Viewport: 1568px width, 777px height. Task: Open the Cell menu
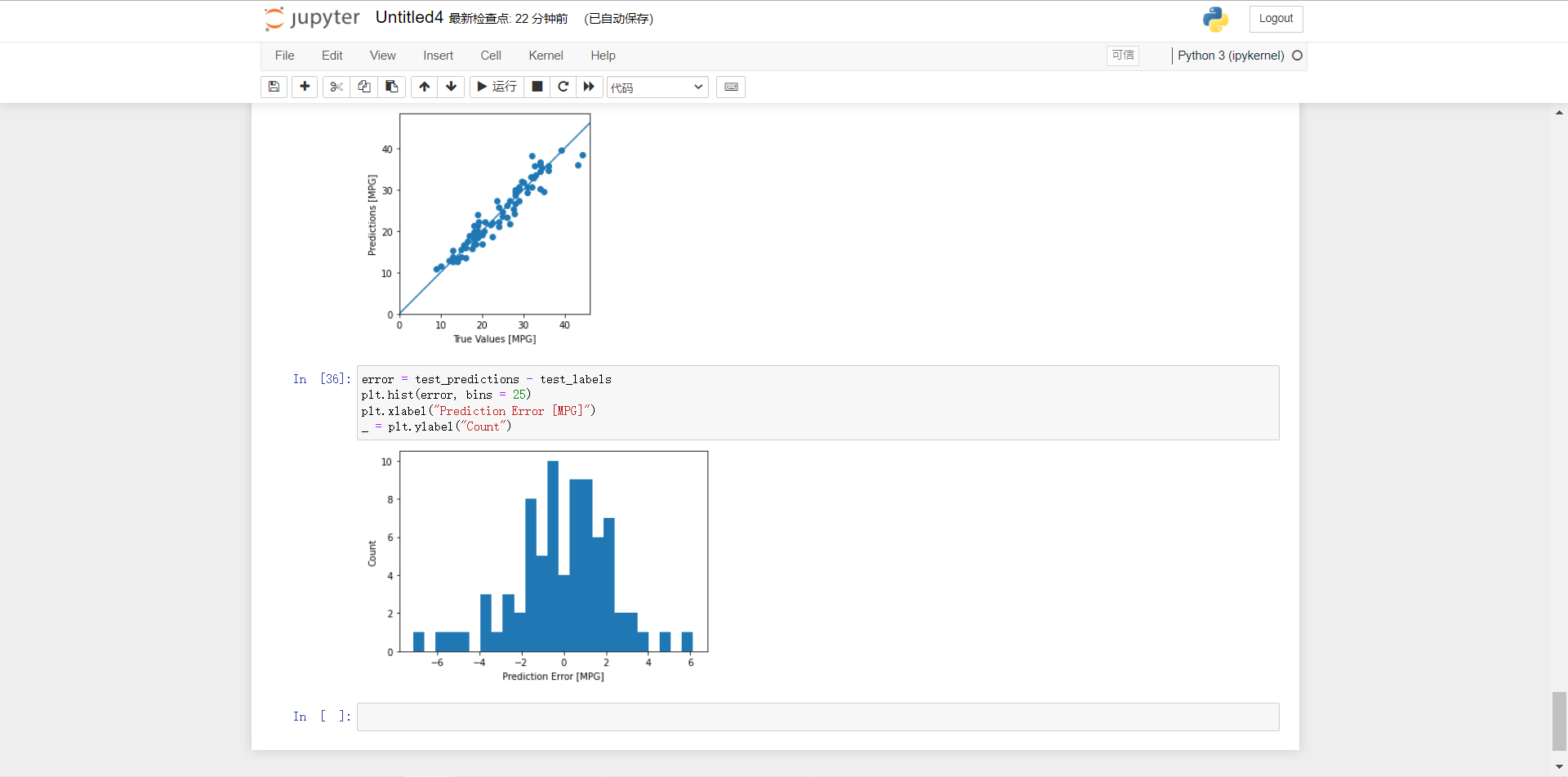coord(491,56)
